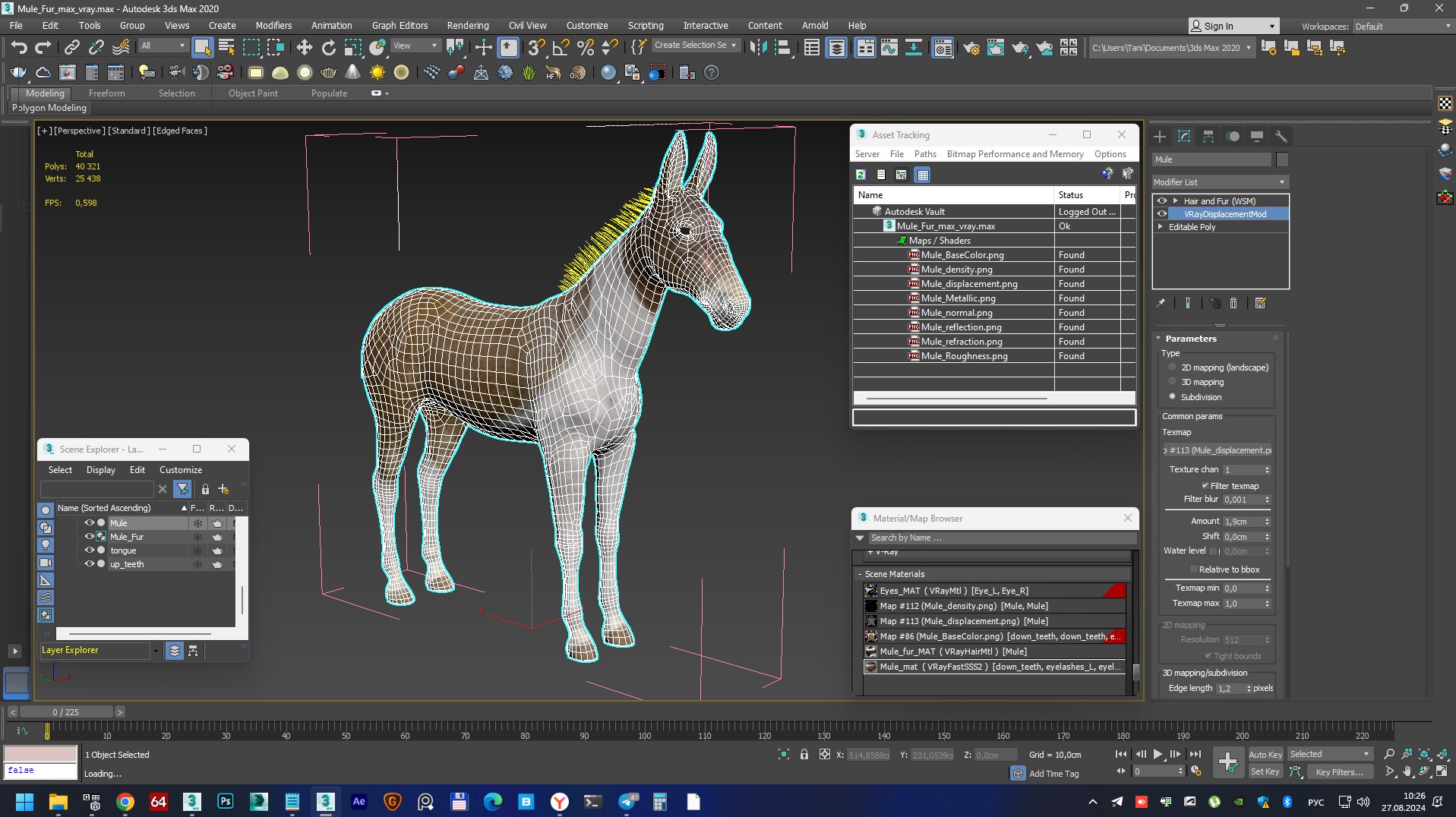1456x817 pixels.
Task: Toggle visibility of Hair and Fur modifier
Action: [1161, 201]
